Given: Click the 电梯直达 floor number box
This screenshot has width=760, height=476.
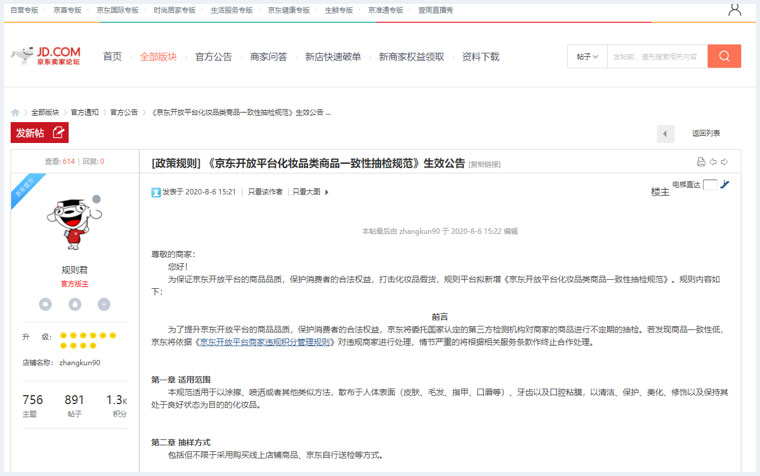Looking at the screenshot, I should pyautogui.click(x=710, y=185).
